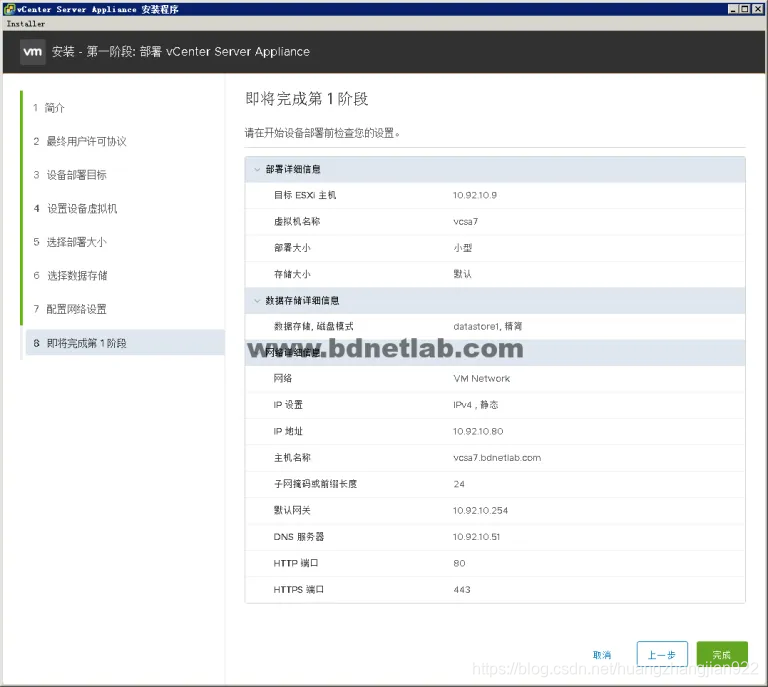Click the HTTPS port value 443
Viewport: 768px width, 687px height.
(x=461, y=590)
